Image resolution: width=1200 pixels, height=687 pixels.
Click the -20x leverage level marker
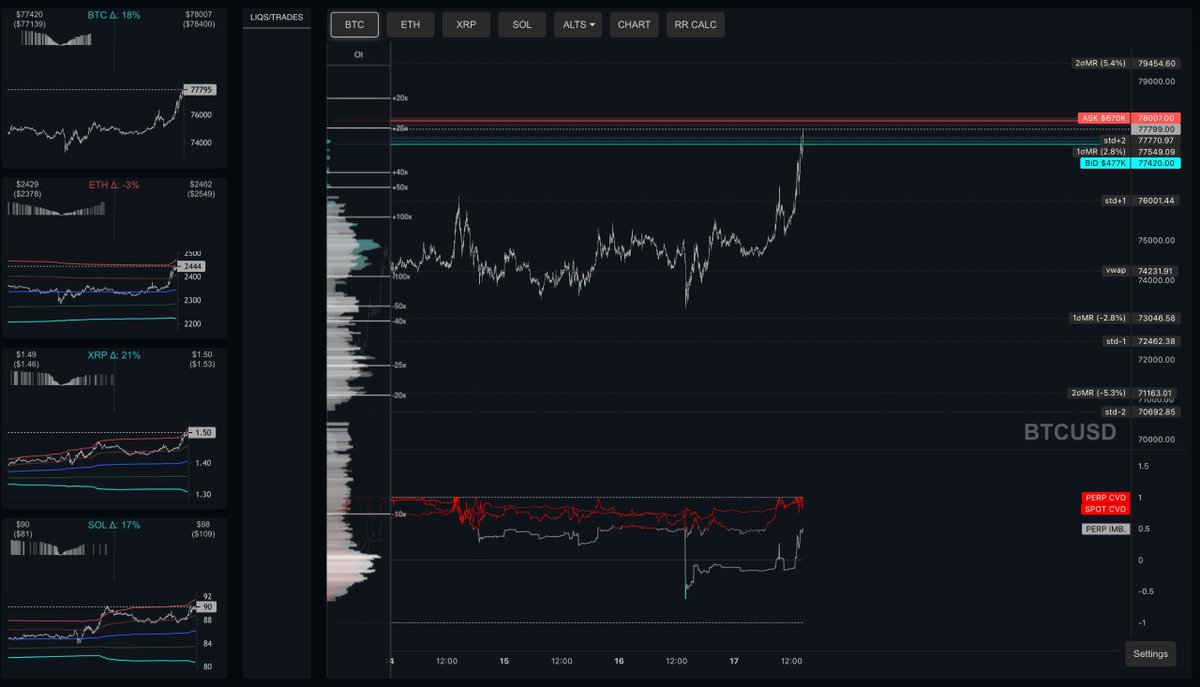[x=400, y=395]
